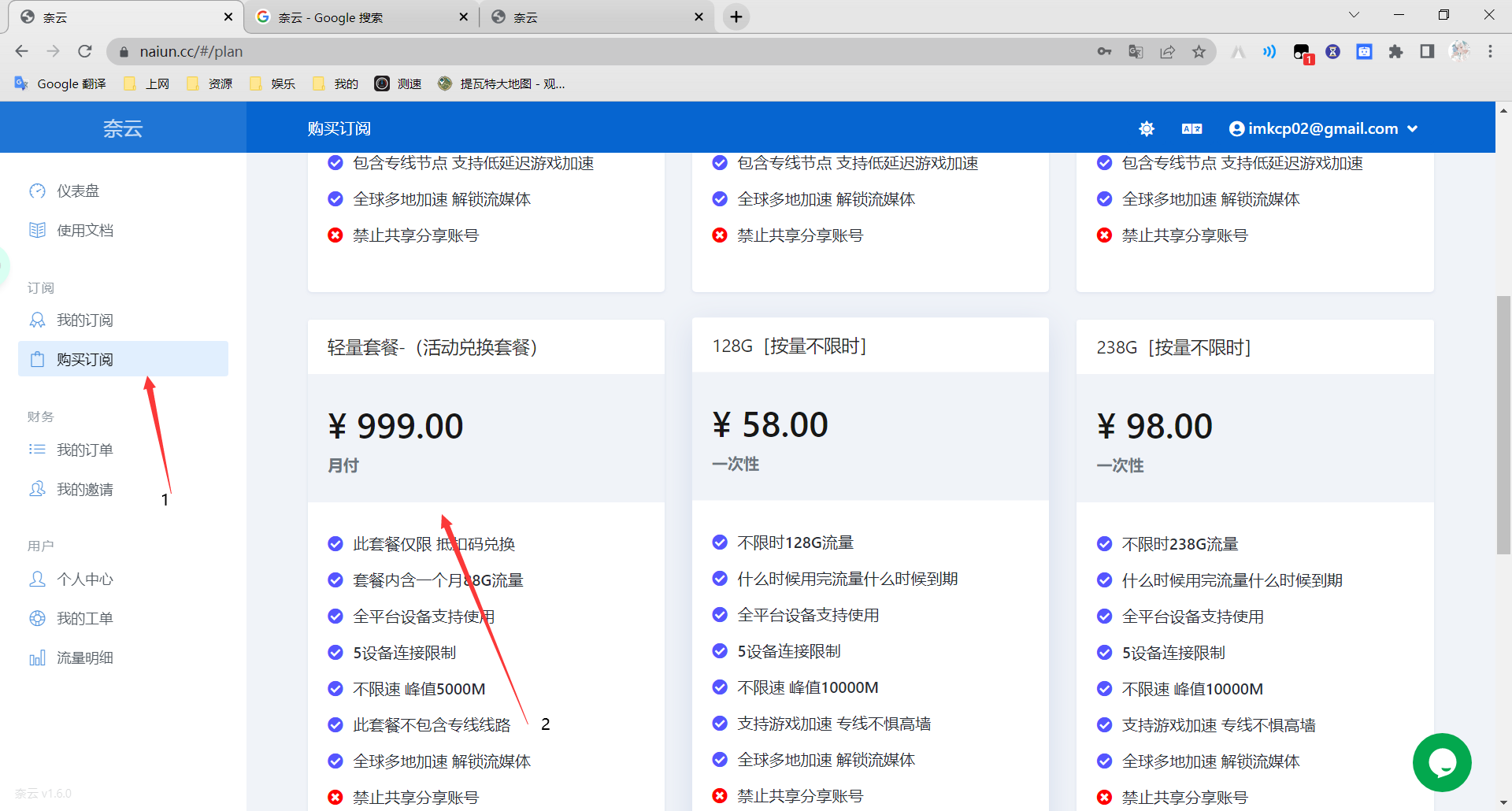Go to 我的订阅 page

click(x=84, y=320)
